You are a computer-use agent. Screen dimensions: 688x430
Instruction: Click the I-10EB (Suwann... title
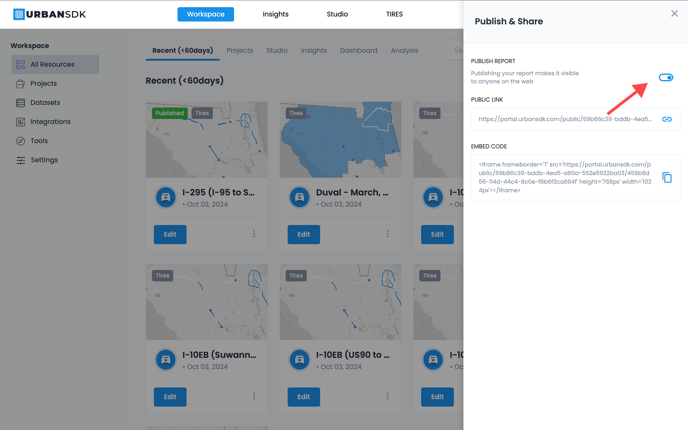[x=219, y=355]
